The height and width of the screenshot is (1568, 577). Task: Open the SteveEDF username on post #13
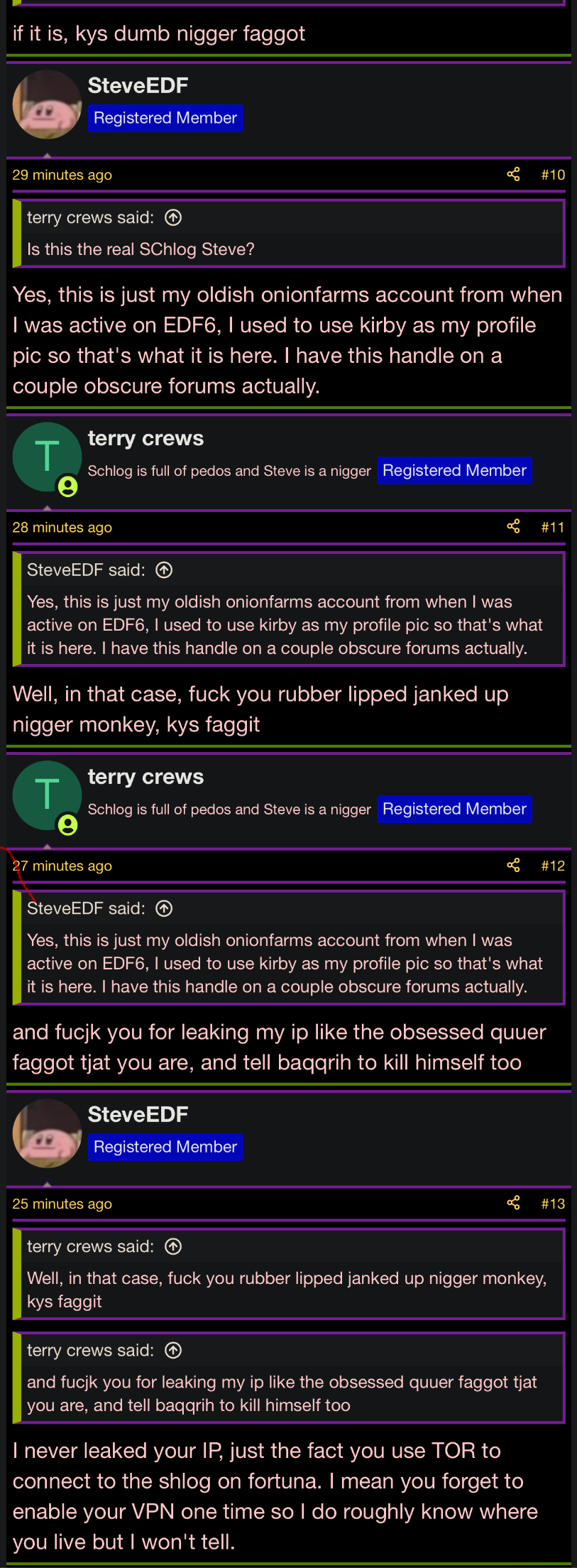(x=138, y=1114)
